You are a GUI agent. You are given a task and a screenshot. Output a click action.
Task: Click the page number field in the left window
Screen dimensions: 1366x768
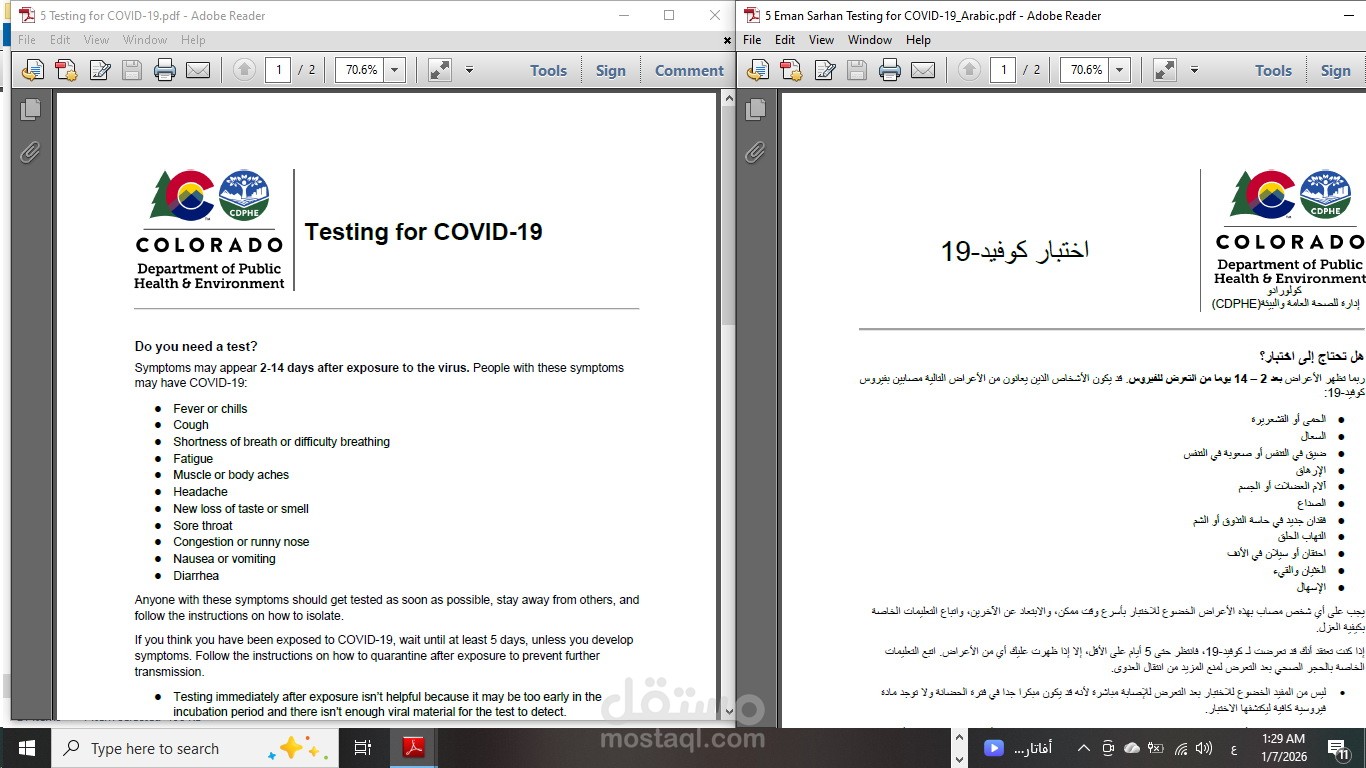coord(278,70)
